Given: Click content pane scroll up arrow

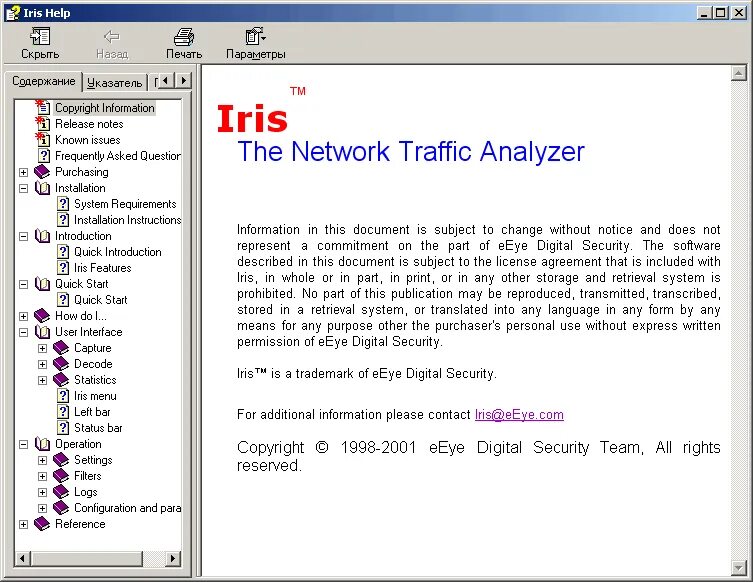Looking at the screenshot, I should point(738,73).
